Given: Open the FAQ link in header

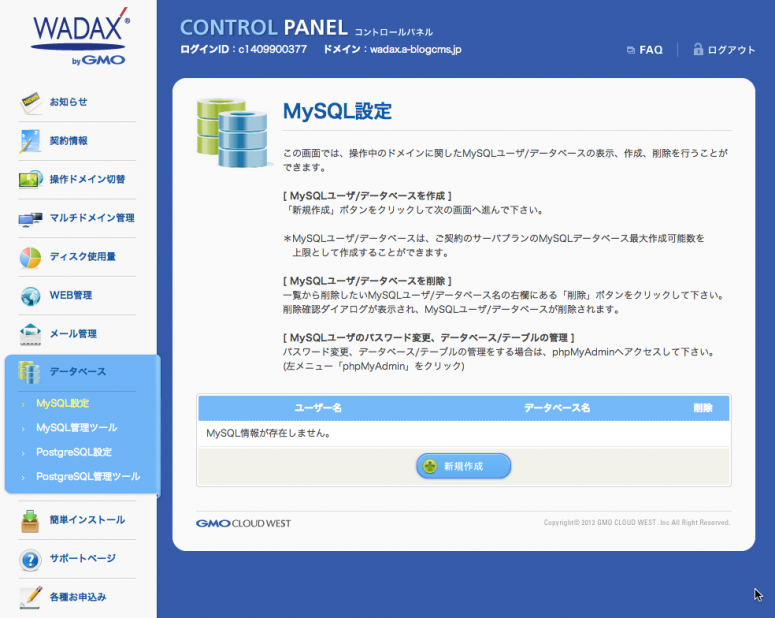Looking at the screenshot, I should 645,49.
